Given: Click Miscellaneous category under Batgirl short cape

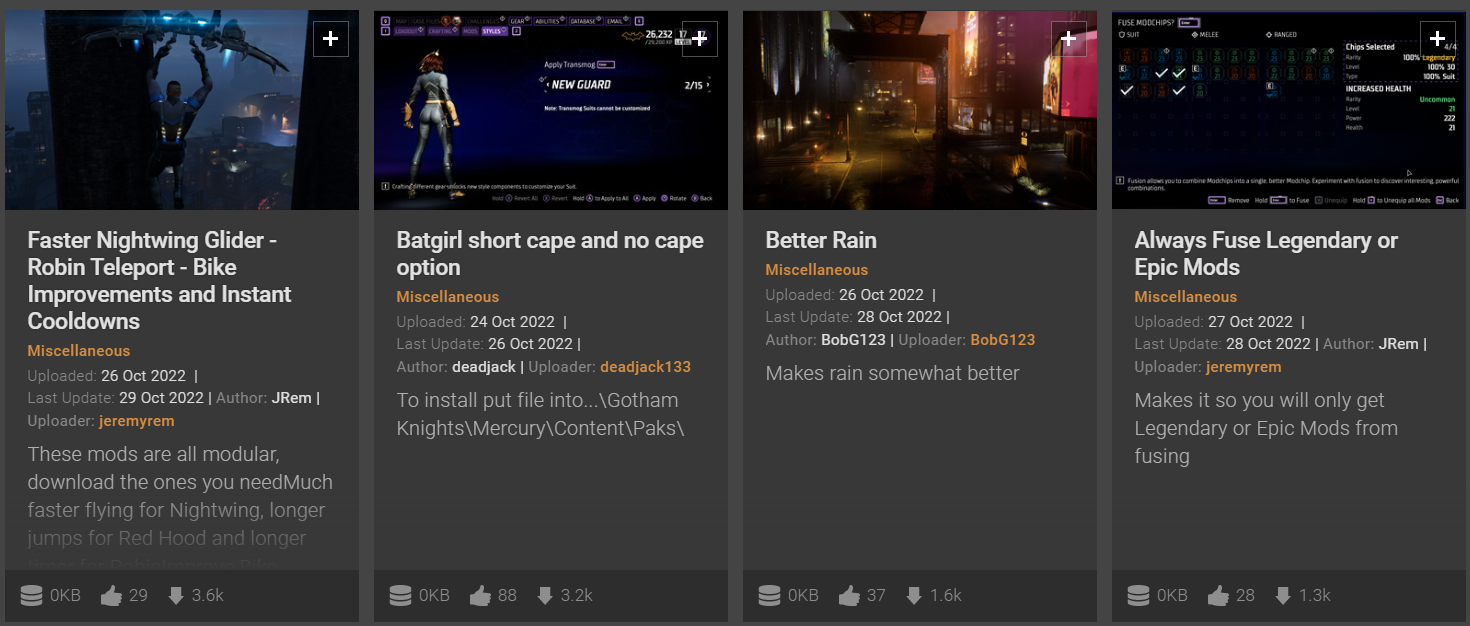Looking at the screenshot, I should click(448, 297).
